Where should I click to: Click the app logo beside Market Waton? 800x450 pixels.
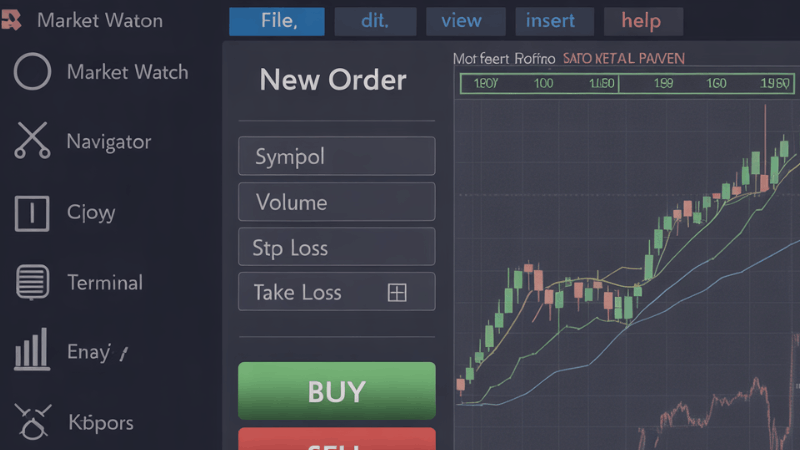(x=11, y=20)
